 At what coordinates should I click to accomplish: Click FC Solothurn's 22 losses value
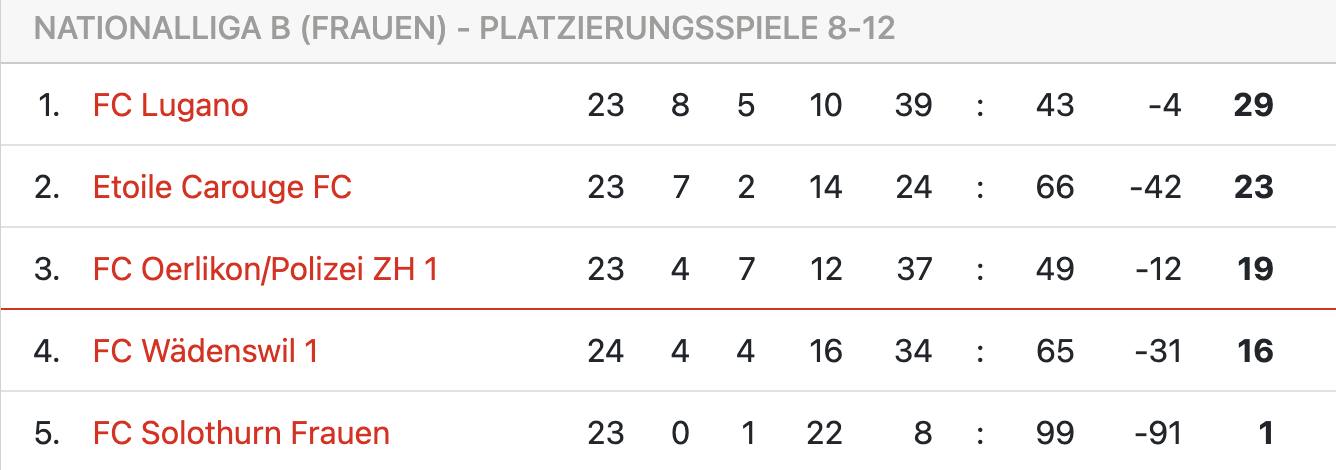pyautogui.click(x=826, y=433)
